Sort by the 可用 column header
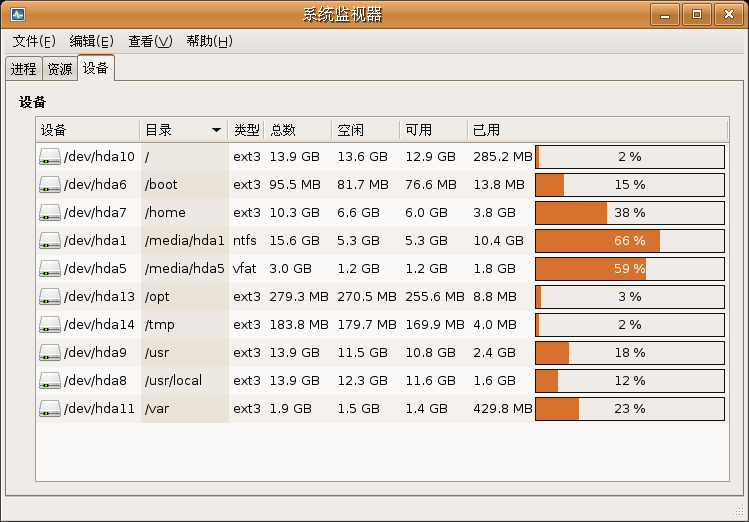This screenshot has height=522, width=749. pos(433,130)
